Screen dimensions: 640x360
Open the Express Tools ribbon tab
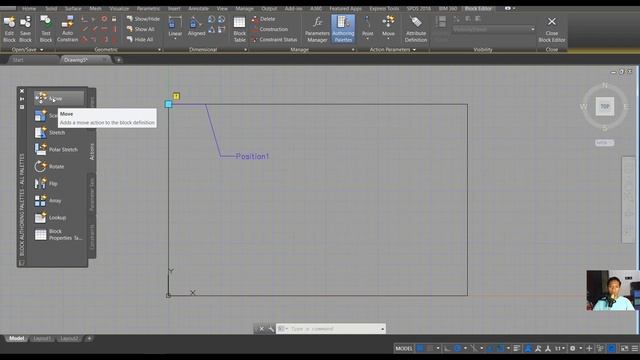384,8
